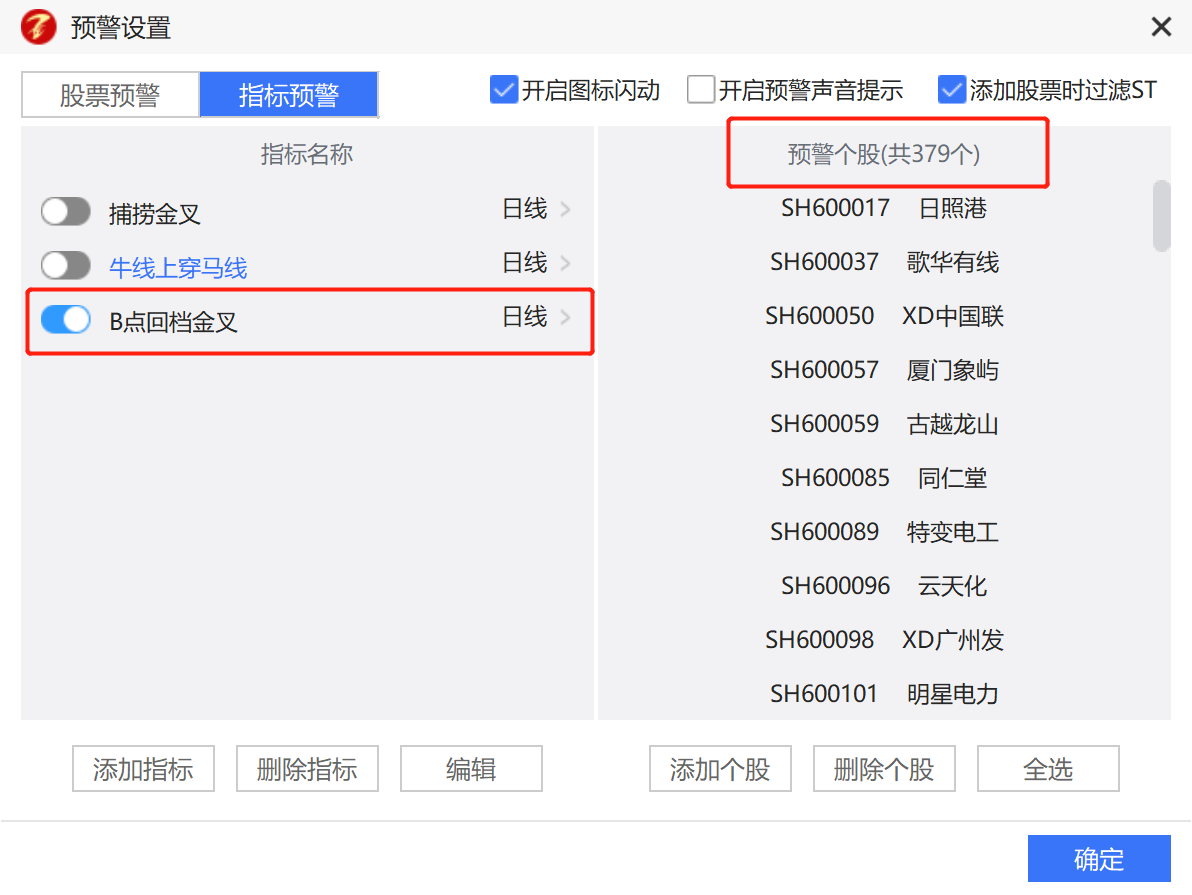Click the 全选 button
The width and height of the screenshot is (1192, 895).
pyautogui.click(x=1048, y=769)
